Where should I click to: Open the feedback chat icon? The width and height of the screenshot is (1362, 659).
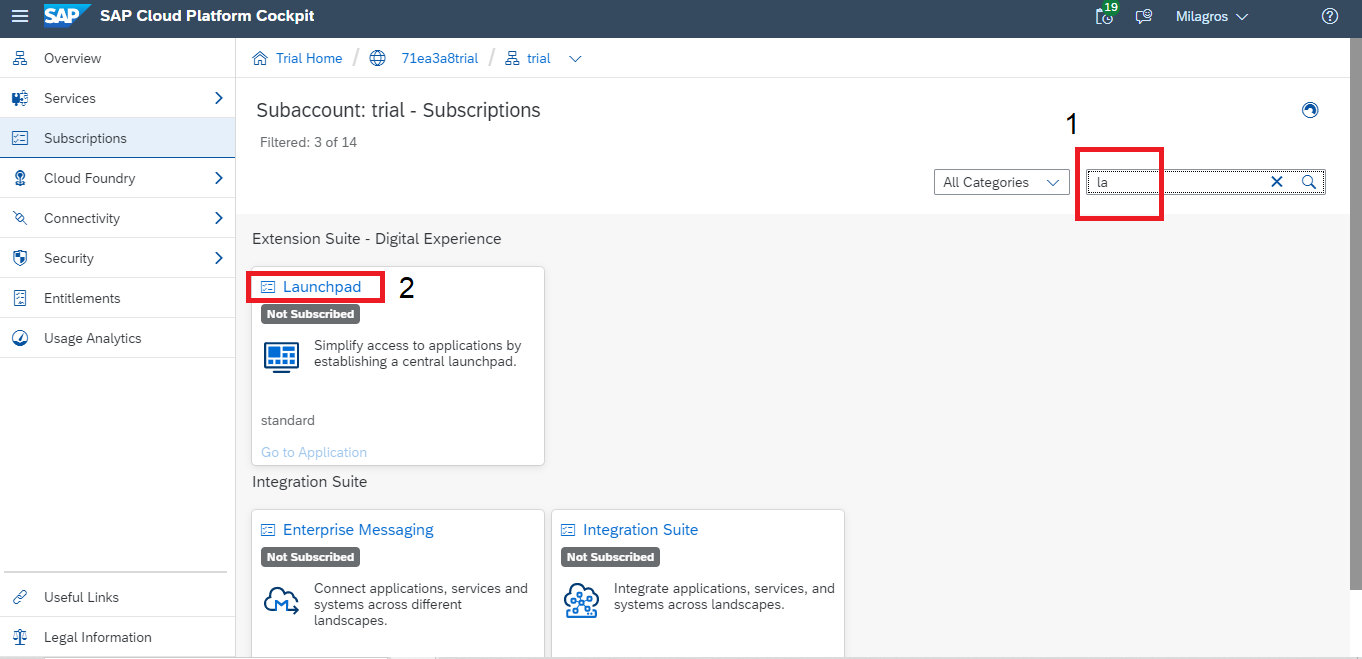tap(1144, 16)
